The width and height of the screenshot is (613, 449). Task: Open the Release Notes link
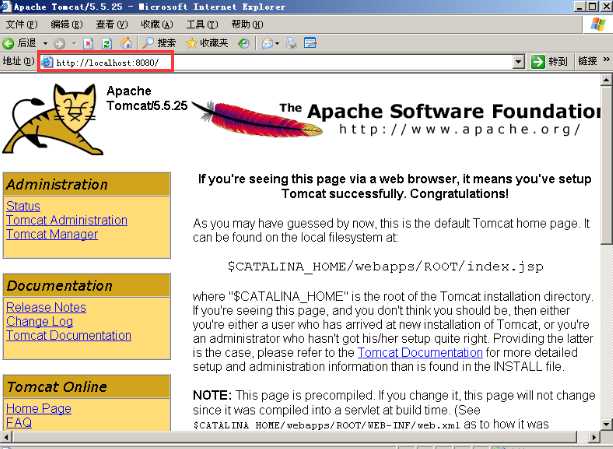point(46,308)
